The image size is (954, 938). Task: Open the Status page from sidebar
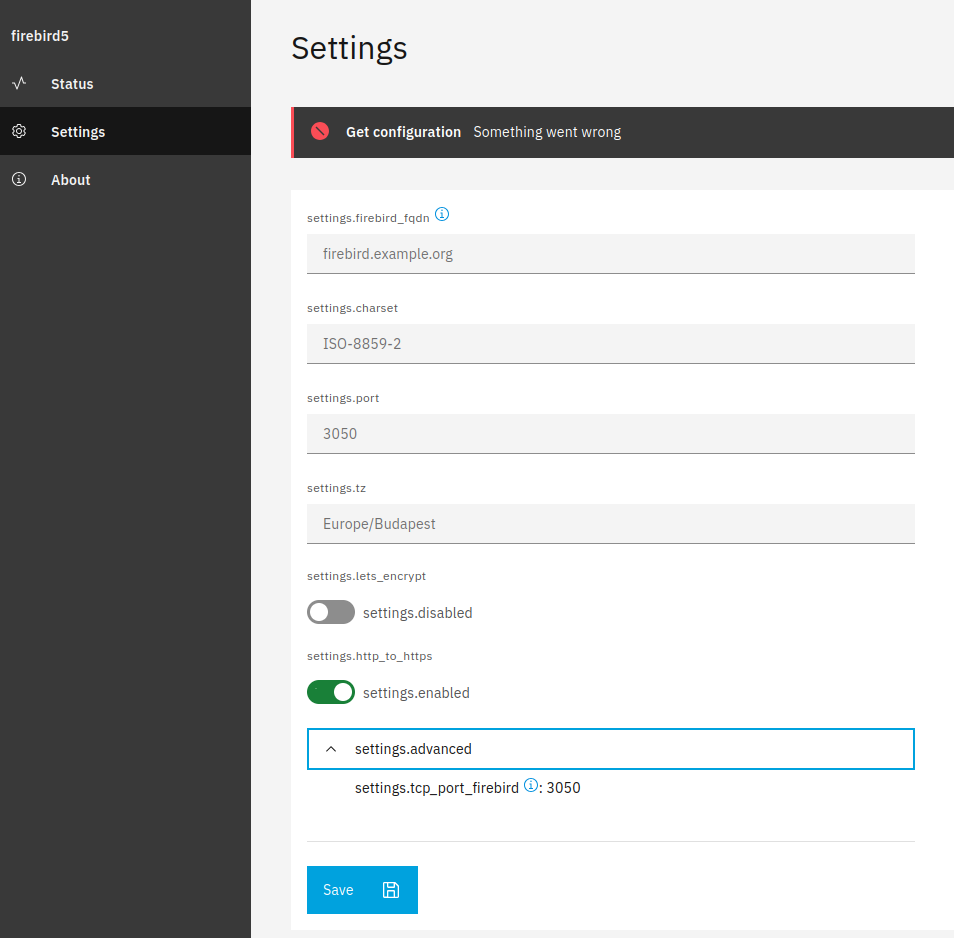pyautogui.click(x=72, y=84)
